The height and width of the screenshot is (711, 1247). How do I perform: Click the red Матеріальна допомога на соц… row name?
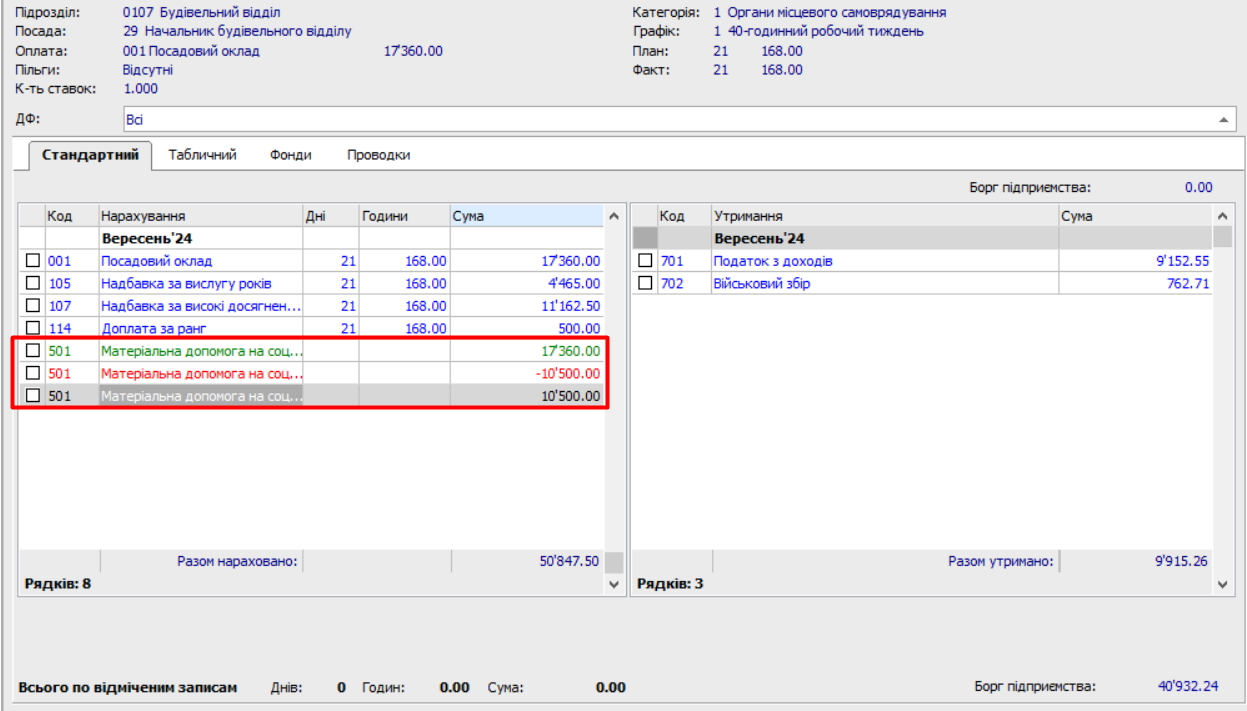tap(201, 373)
